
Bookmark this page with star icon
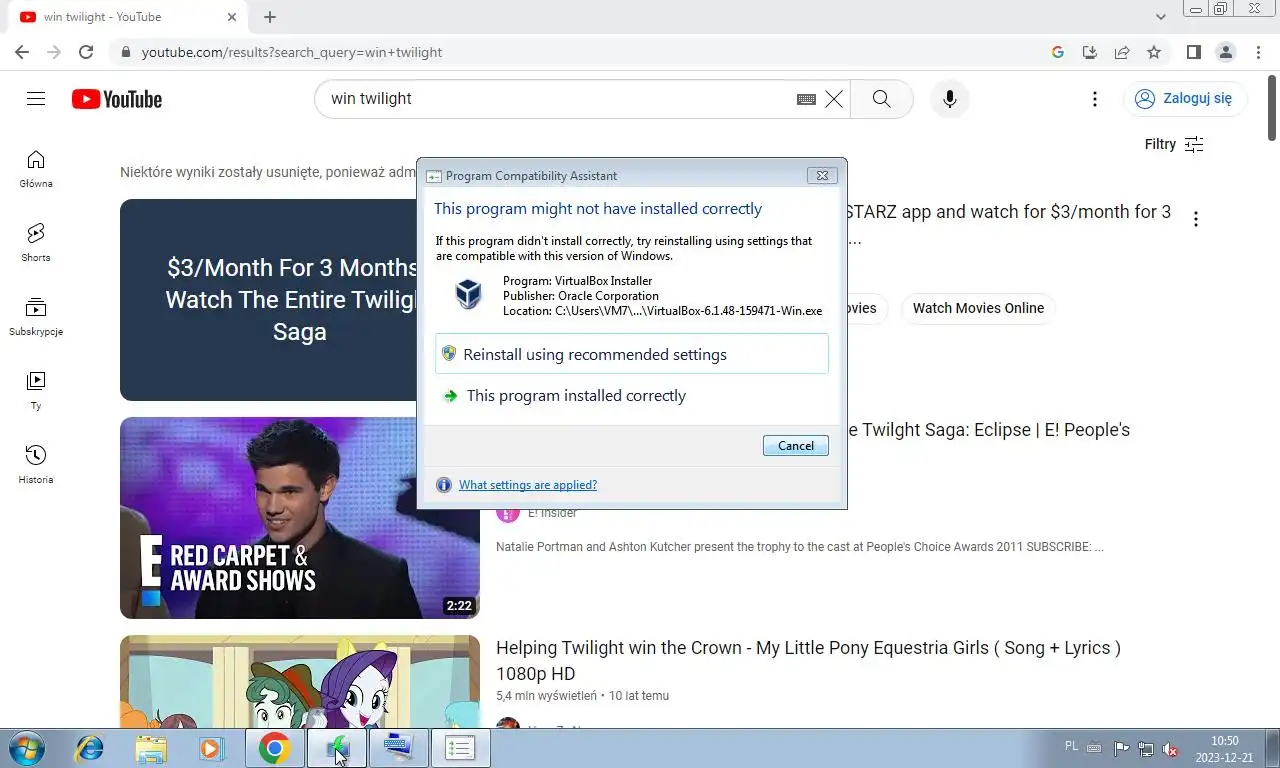pos(1154,52)
